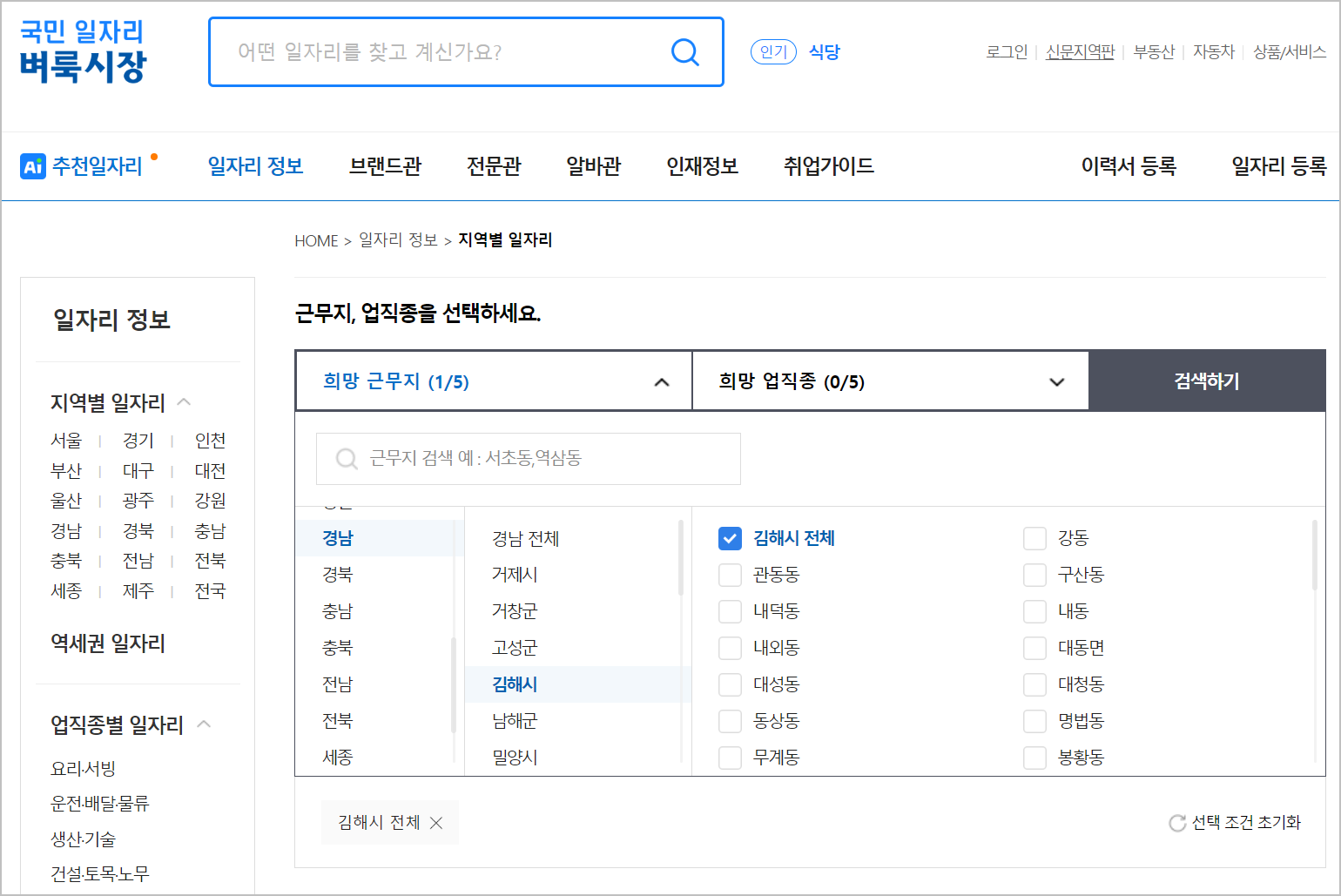The width and height of the screenshot is (1341, 896).
Task: Click 부산 in the sidebar regions
Action: tap(66, 471)
